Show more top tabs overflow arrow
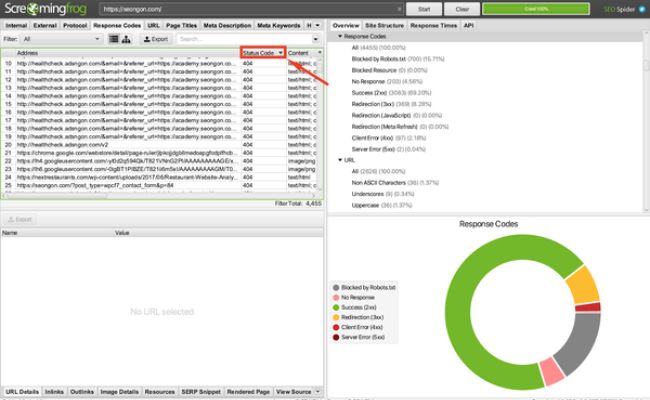Viewport: 650px width, 400px height. click(318, 24)
